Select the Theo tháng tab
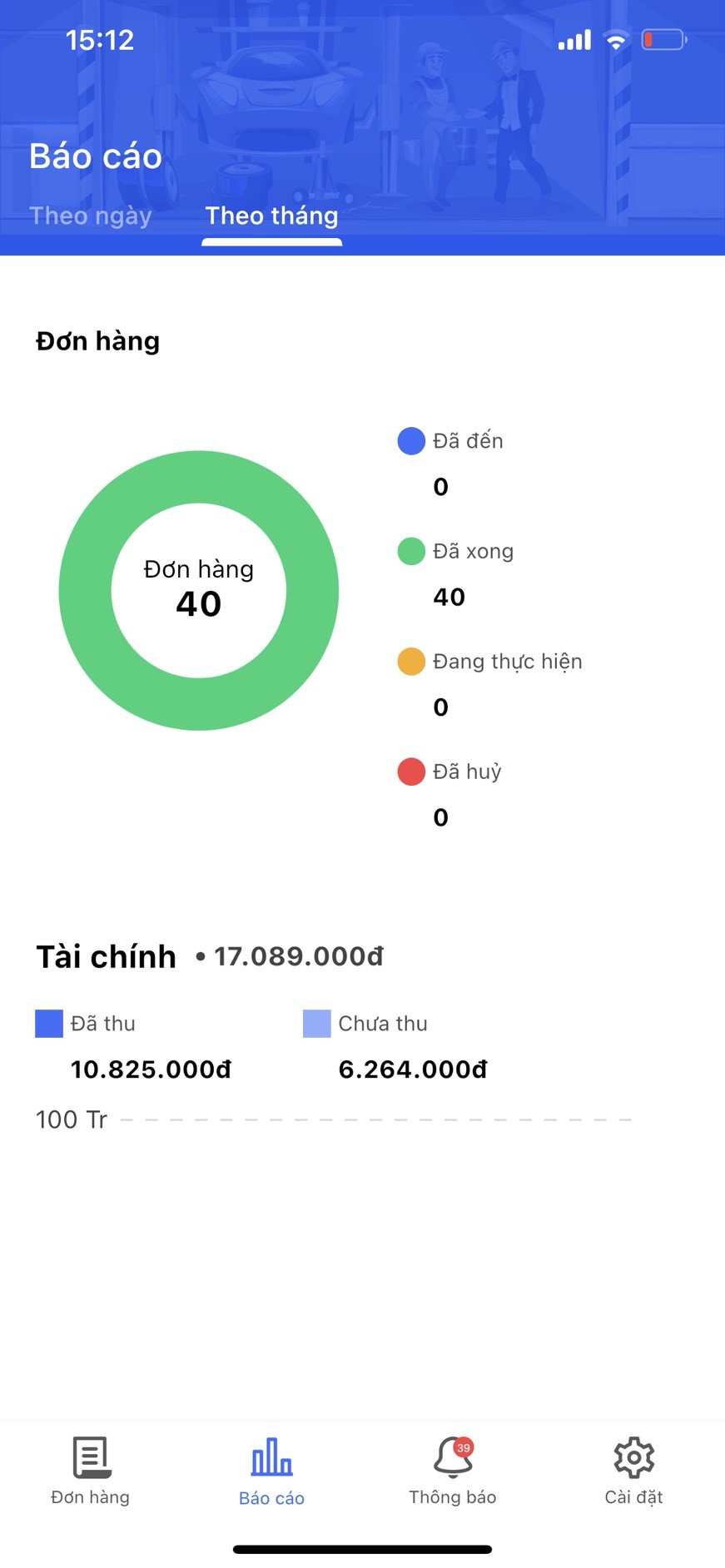The height and width of the screenshot is (1568, 725). pos(271,216)
